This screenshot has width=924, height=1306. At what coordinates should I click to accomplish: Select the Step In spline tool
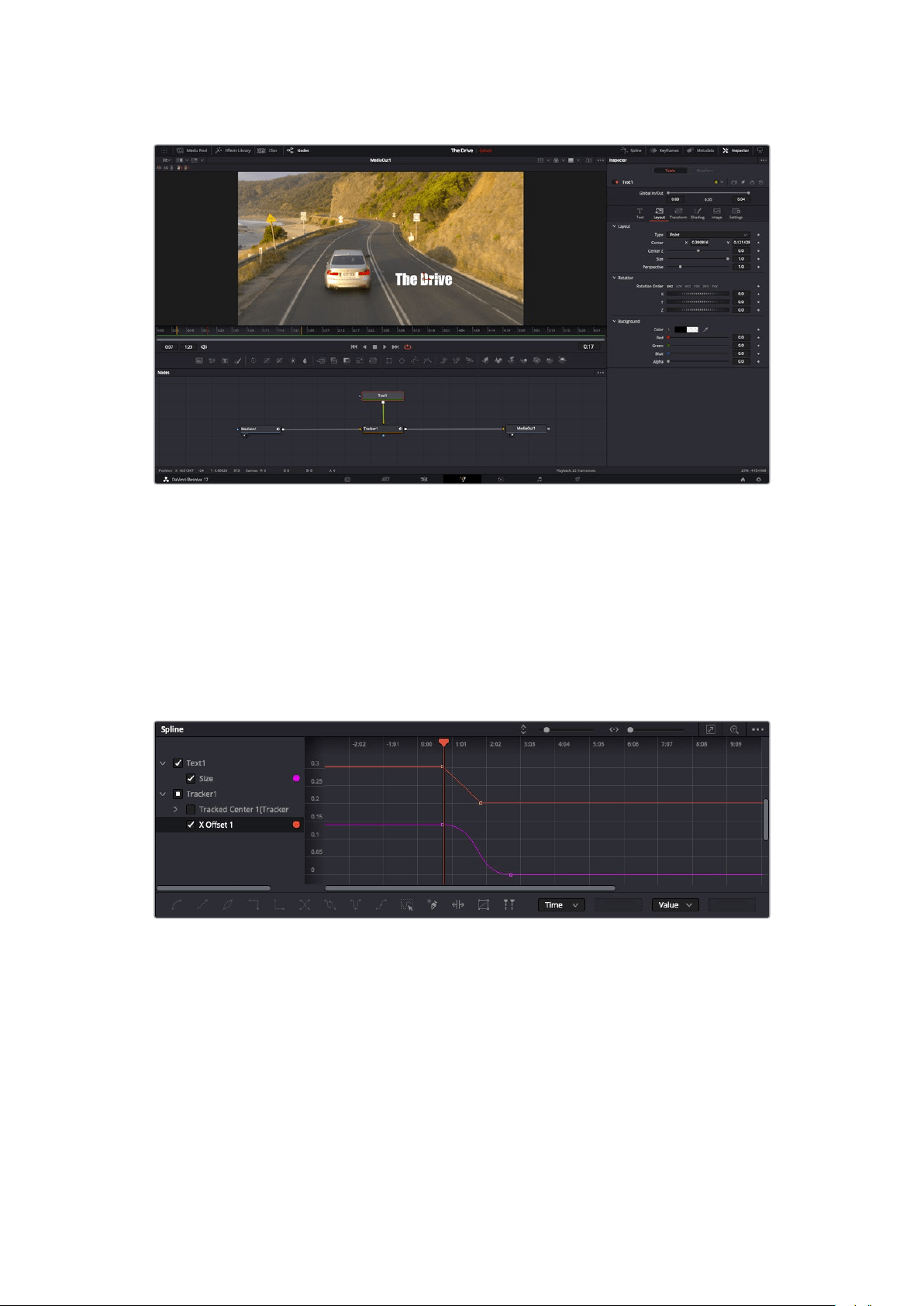click(x=253, y=905)
